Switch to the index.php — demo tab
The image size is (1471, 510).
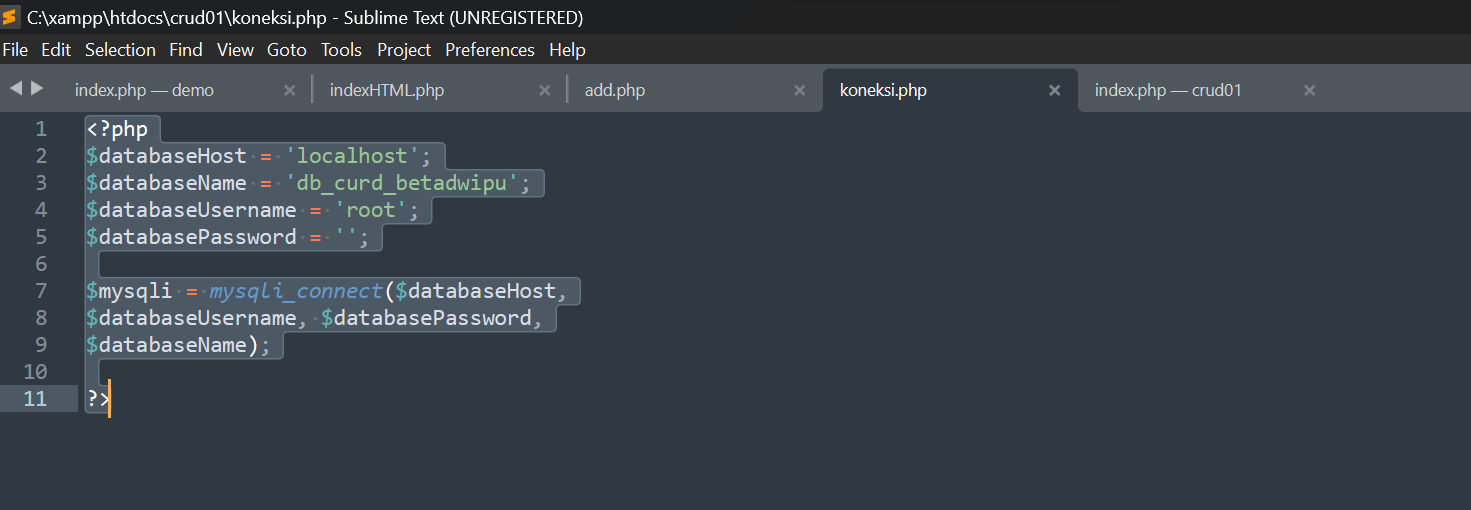pos(144,90)
